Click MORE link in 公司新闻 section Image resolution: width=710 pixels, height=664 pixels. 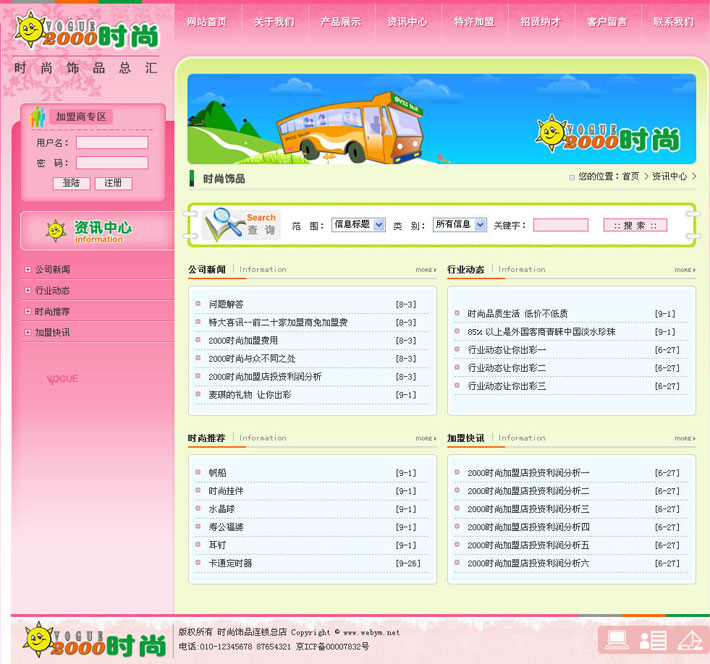(426, 270)
